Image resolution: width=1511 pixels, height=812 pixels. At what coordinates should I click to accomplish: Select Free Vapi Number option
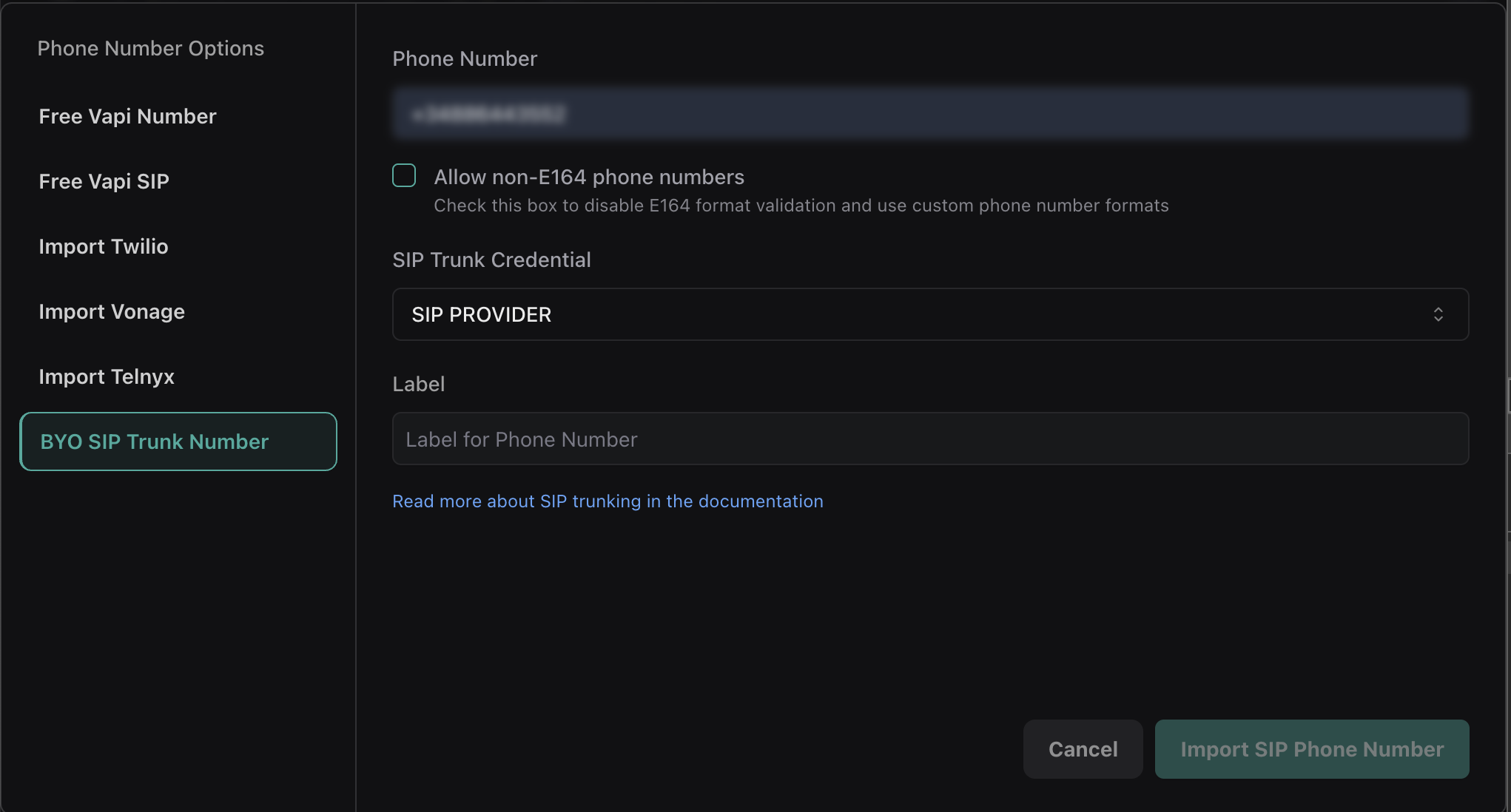127,116
